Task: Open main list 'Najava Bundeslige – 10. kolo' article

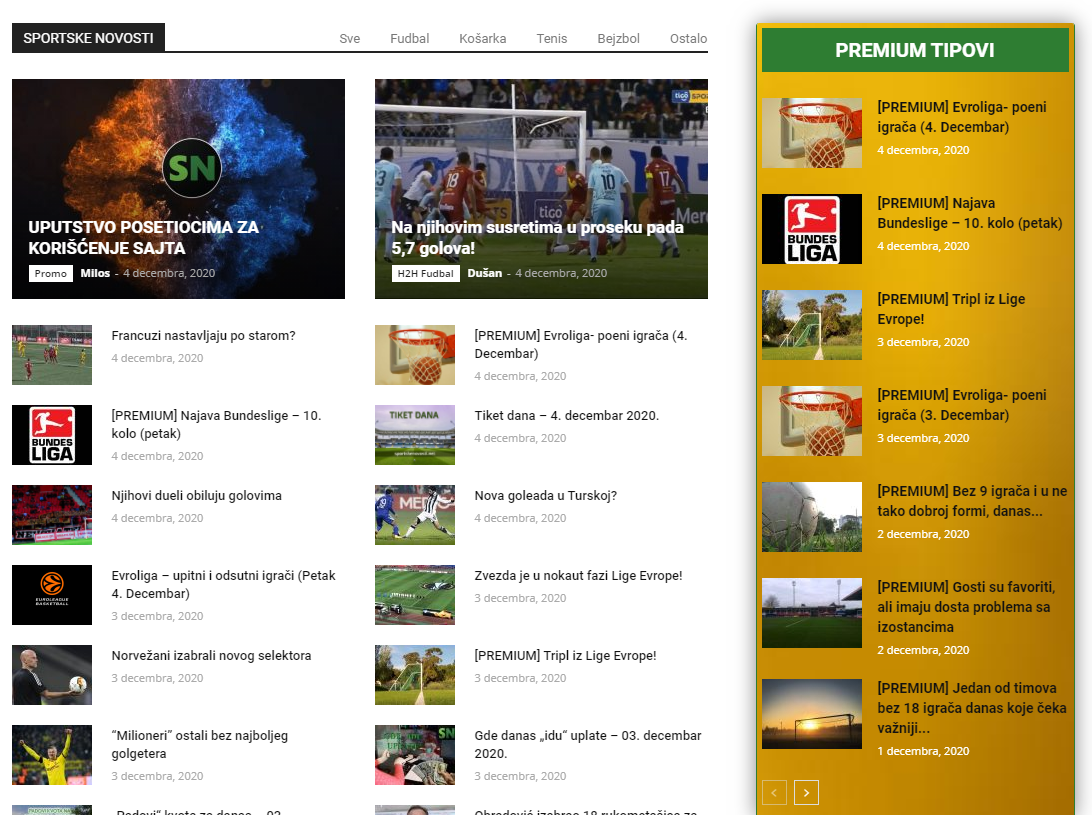Action: [x=216, y=424]
